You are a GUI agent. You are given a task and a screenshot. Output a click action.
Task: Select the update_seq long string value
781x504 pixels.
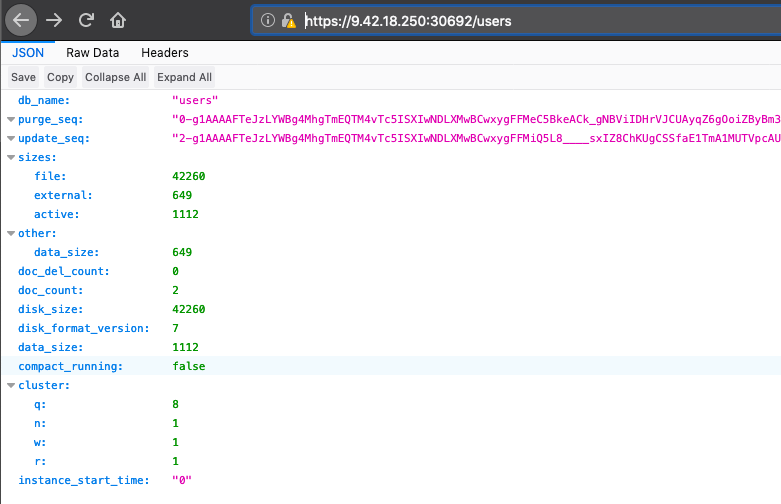pyautogui.click(x=476, y=138)
